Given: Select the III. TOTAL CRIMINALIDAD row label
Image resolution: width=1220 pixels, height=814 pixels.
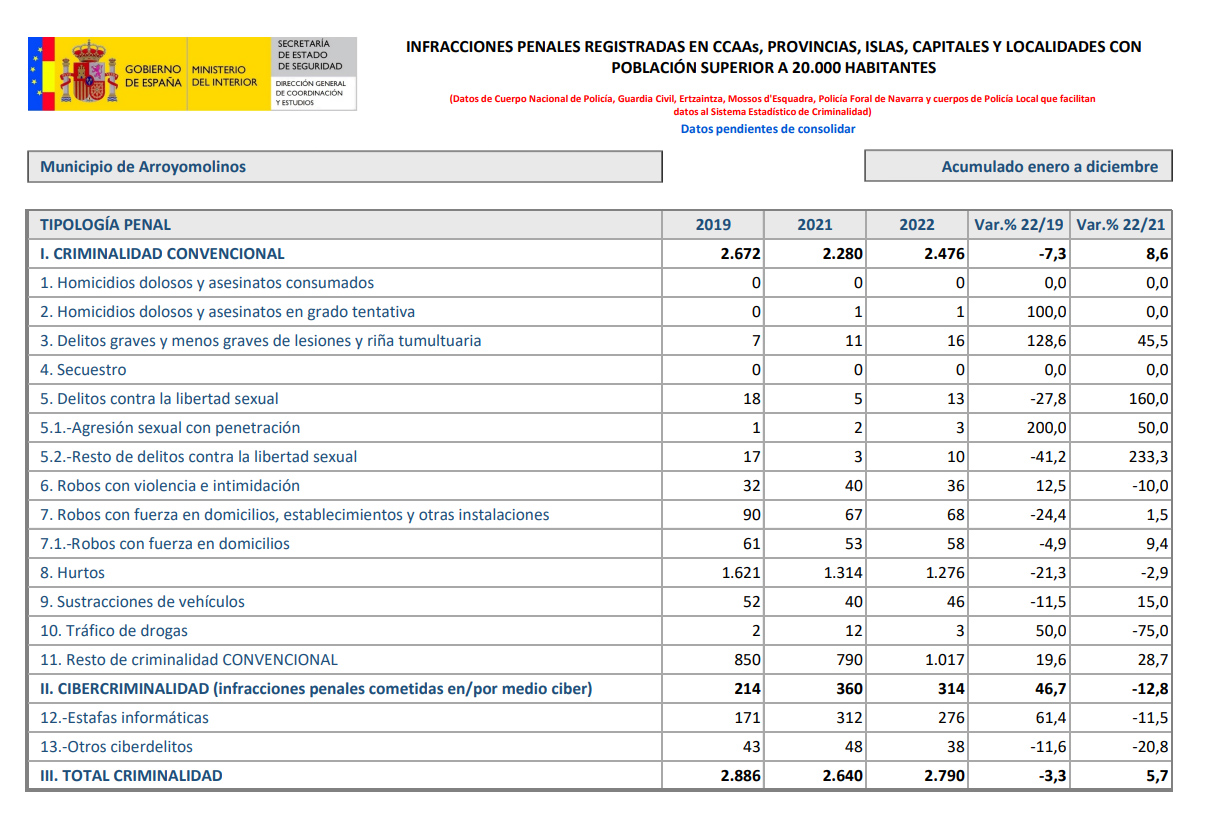Looking at the screenshot, I should (131, 776).
